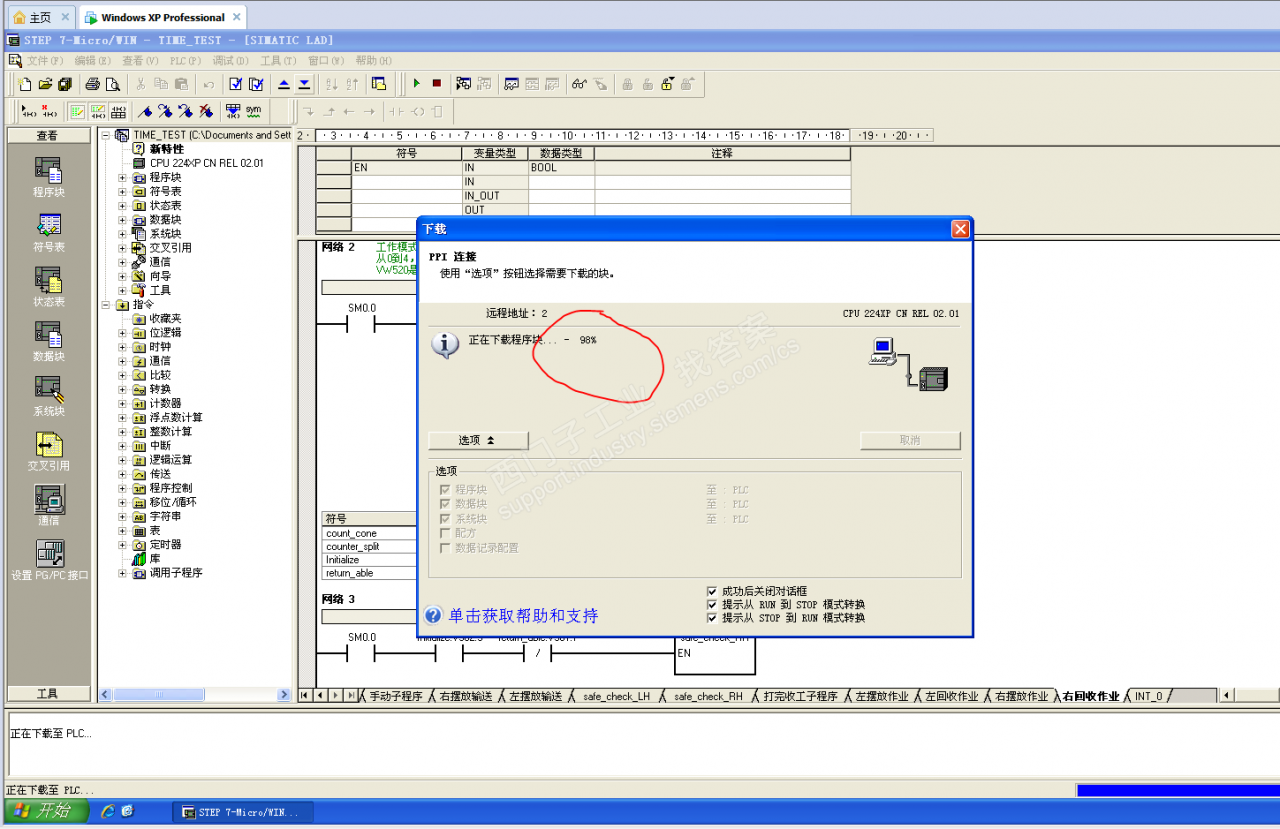Open 数据块 in the 查看 sidebar
Viewport: 1280px width, 829px height.
point(48,341)
